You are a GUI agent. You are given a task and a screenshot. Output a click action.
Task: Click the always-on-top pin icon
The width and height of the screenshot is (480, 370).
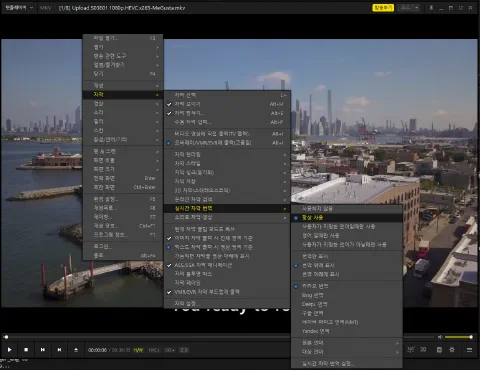click(431, 8)
